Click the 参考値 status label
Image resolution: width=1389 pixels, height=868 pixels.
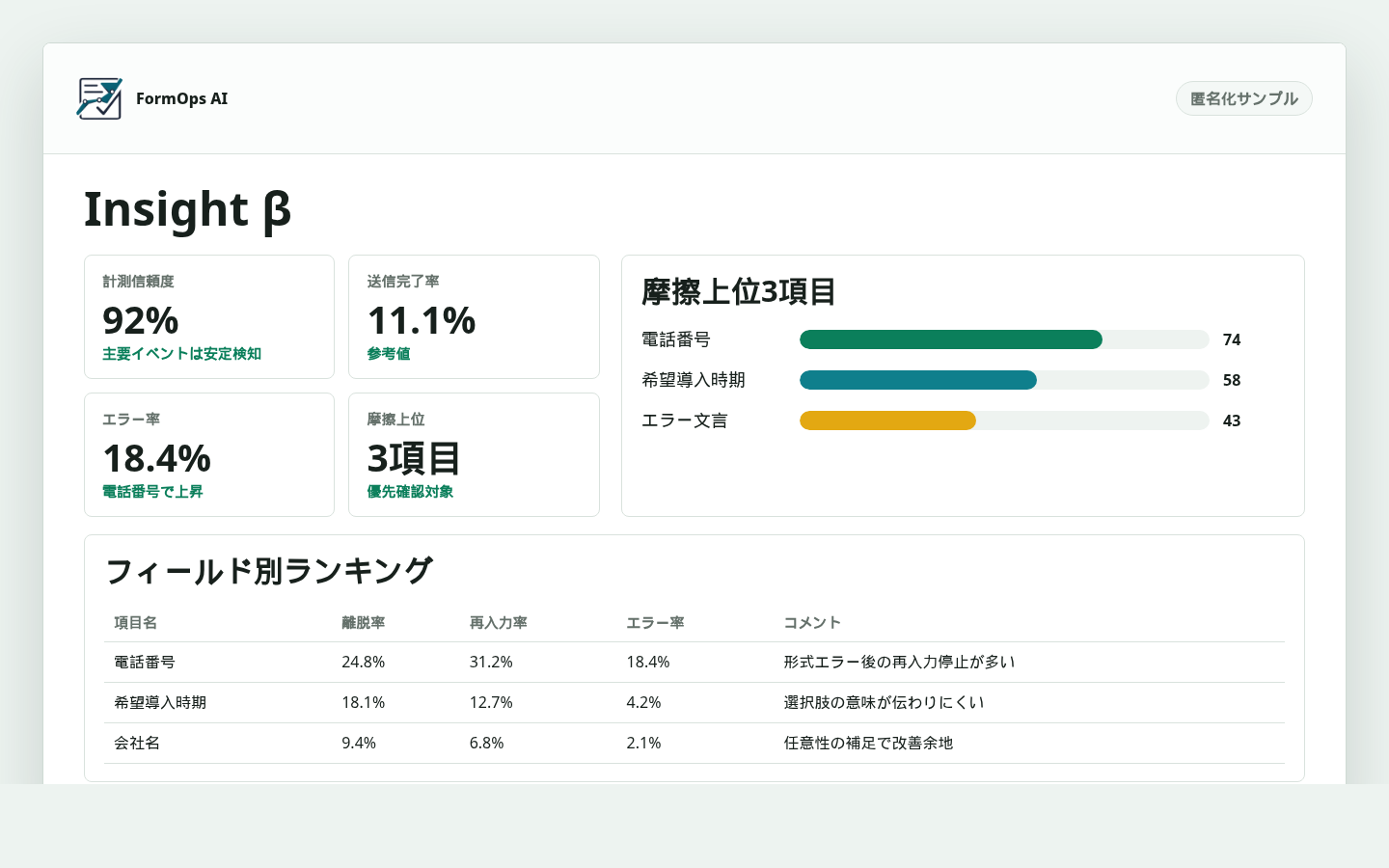[x=388, y=354]
